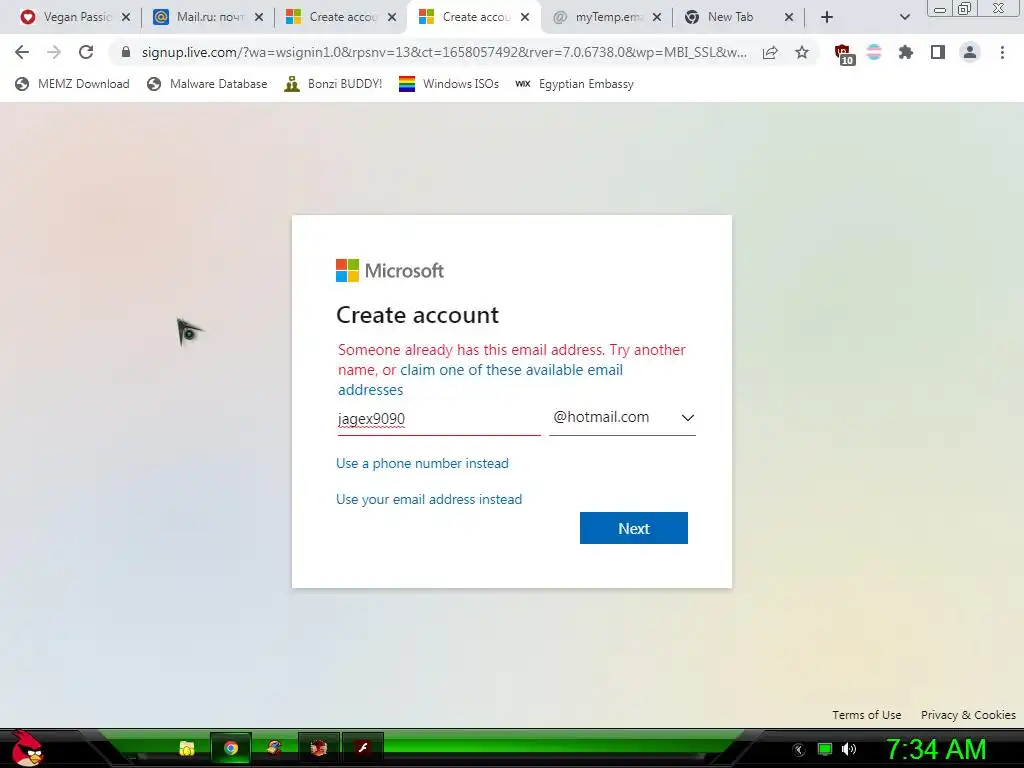1024x768 pixels.
Task: Expand the @hotmail.com domain dropdown
Action: coord(622,417)
